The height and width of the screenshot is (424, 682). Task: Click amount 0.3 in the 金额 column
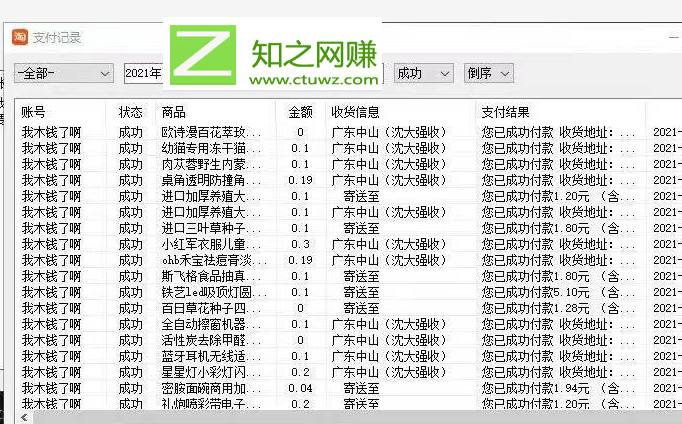click(x=301, y=244)
